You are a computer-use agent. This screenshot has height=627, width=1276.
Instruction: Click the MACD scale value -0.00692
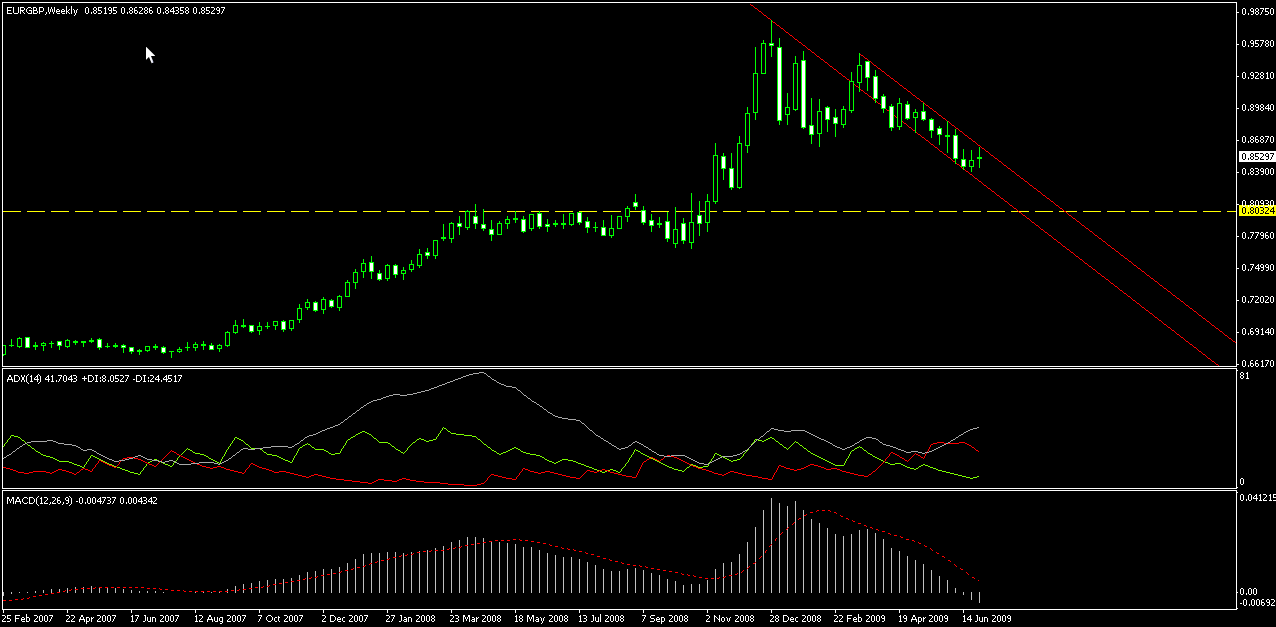[x=1256, y=601]
